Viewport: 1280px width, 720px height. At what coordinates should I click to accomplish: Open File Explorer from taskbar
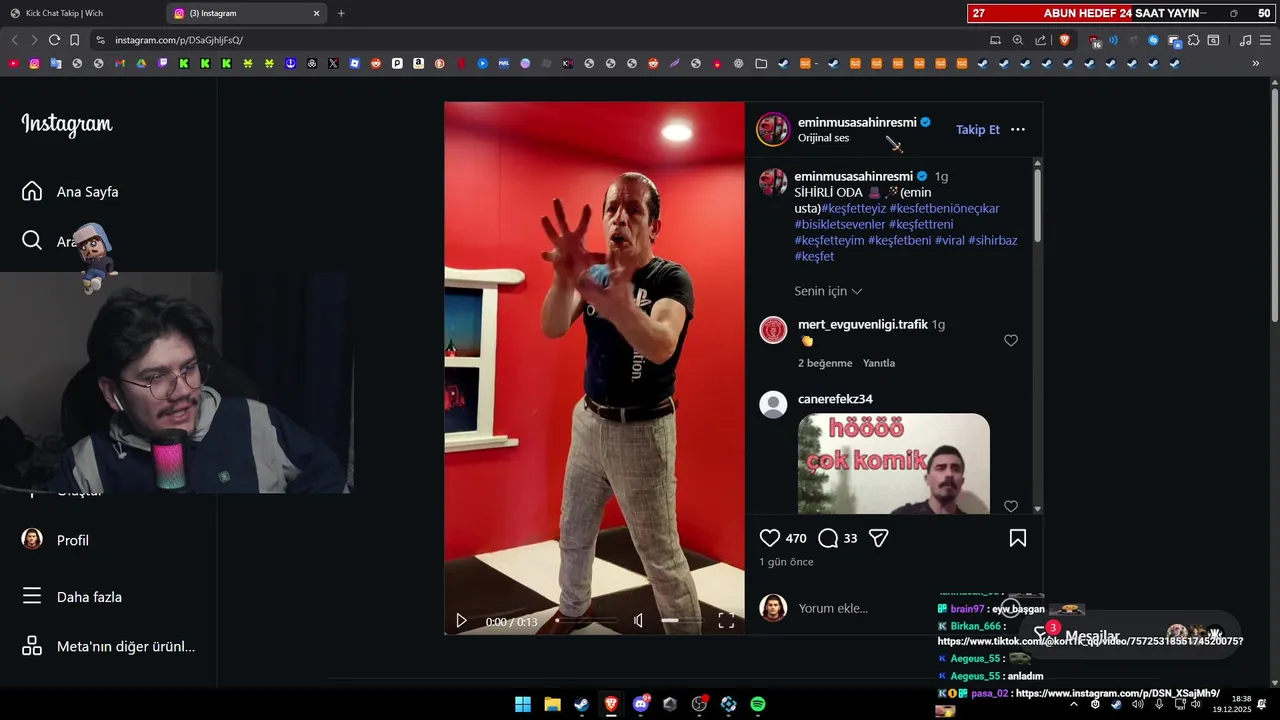point(552,704)
